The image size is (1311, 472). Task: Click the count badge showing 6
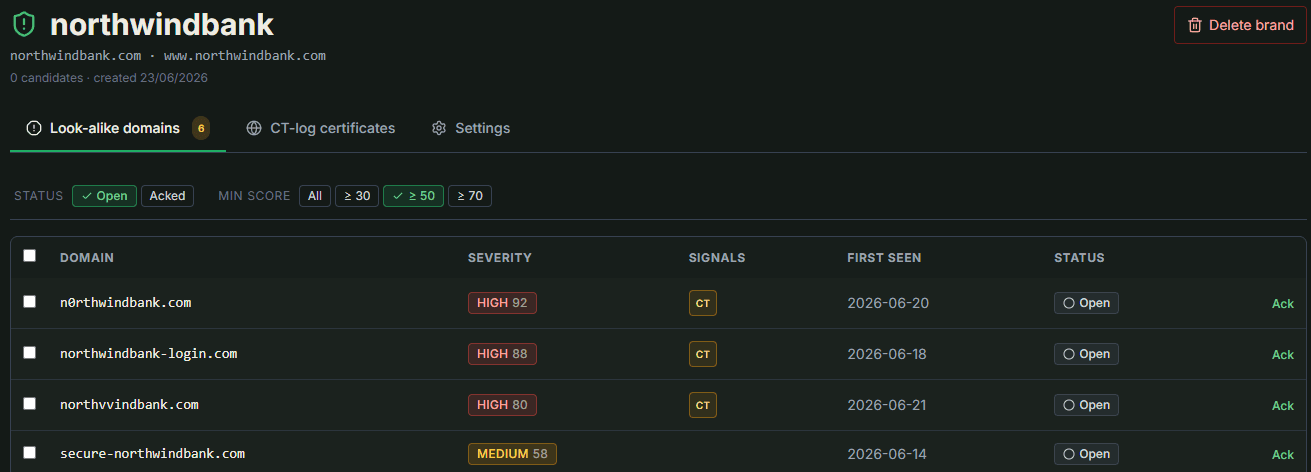pyautogui.click(x=201, y=128)
